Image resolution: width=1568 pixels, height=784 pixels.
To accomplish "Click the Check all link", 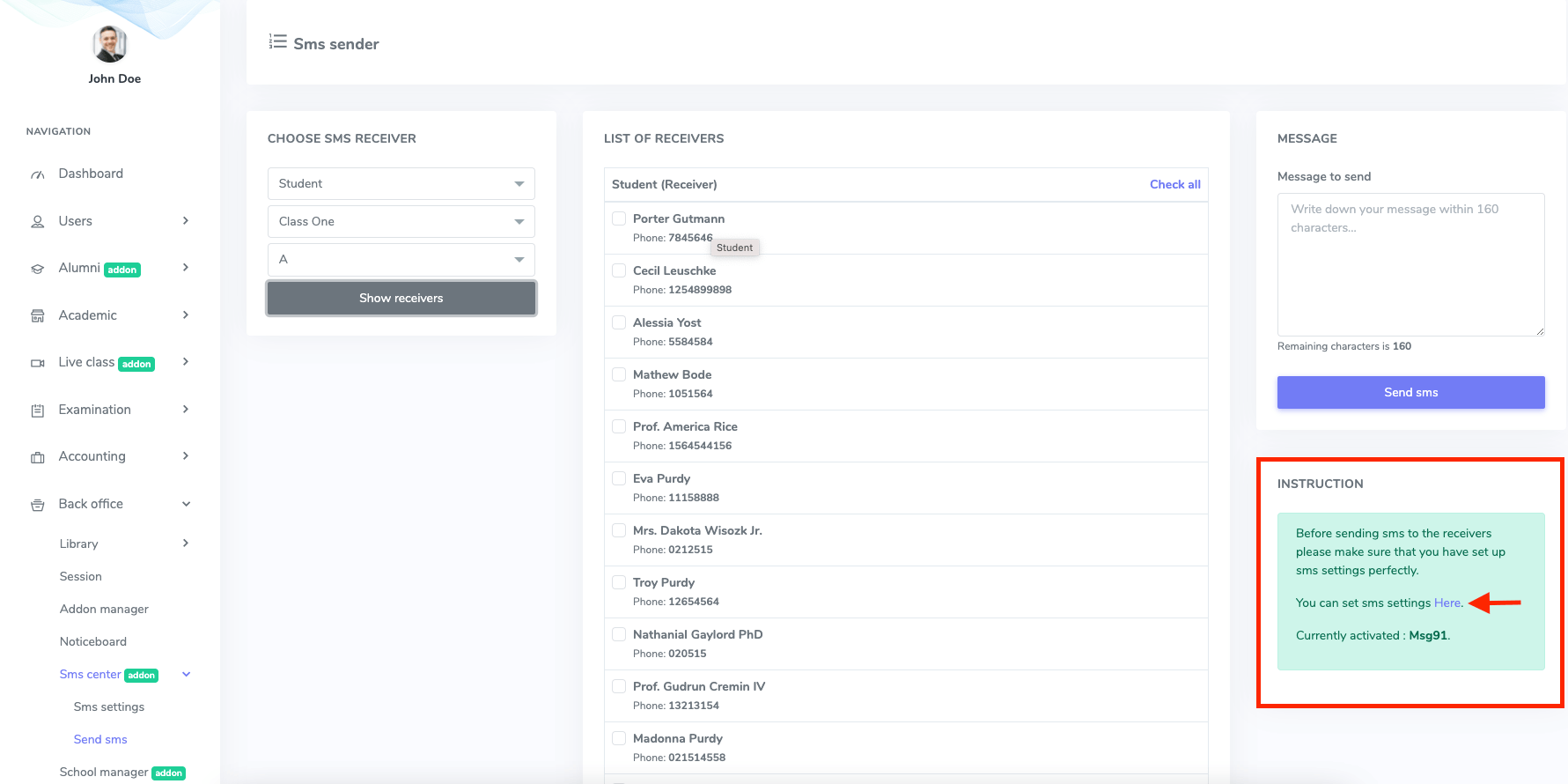I will pyautogui.click(x=1174, y=184).
